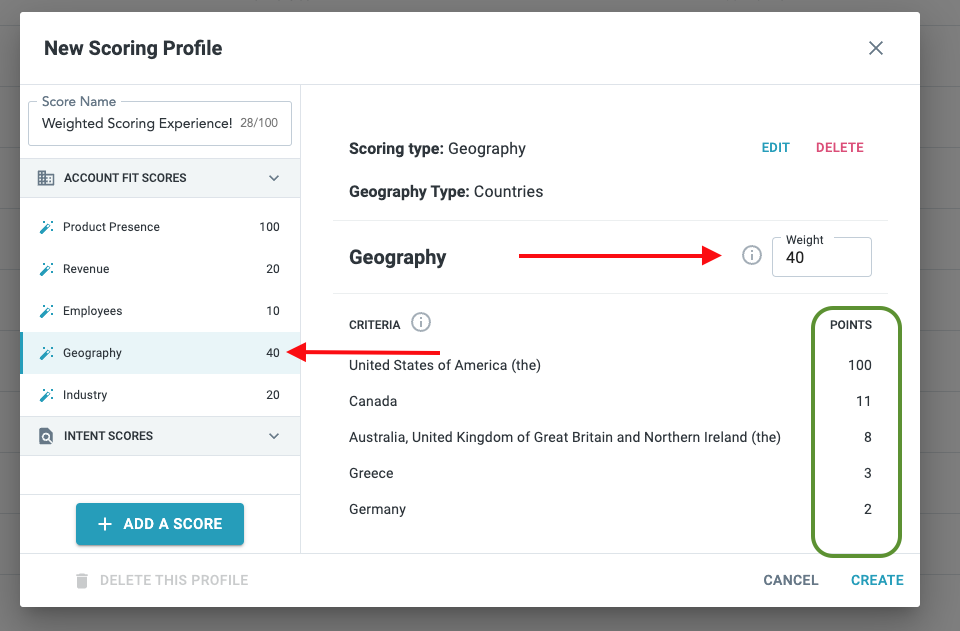The image size is (960, 631).
Task: Click the Industry score wand icon
Action: click(46, 395)
